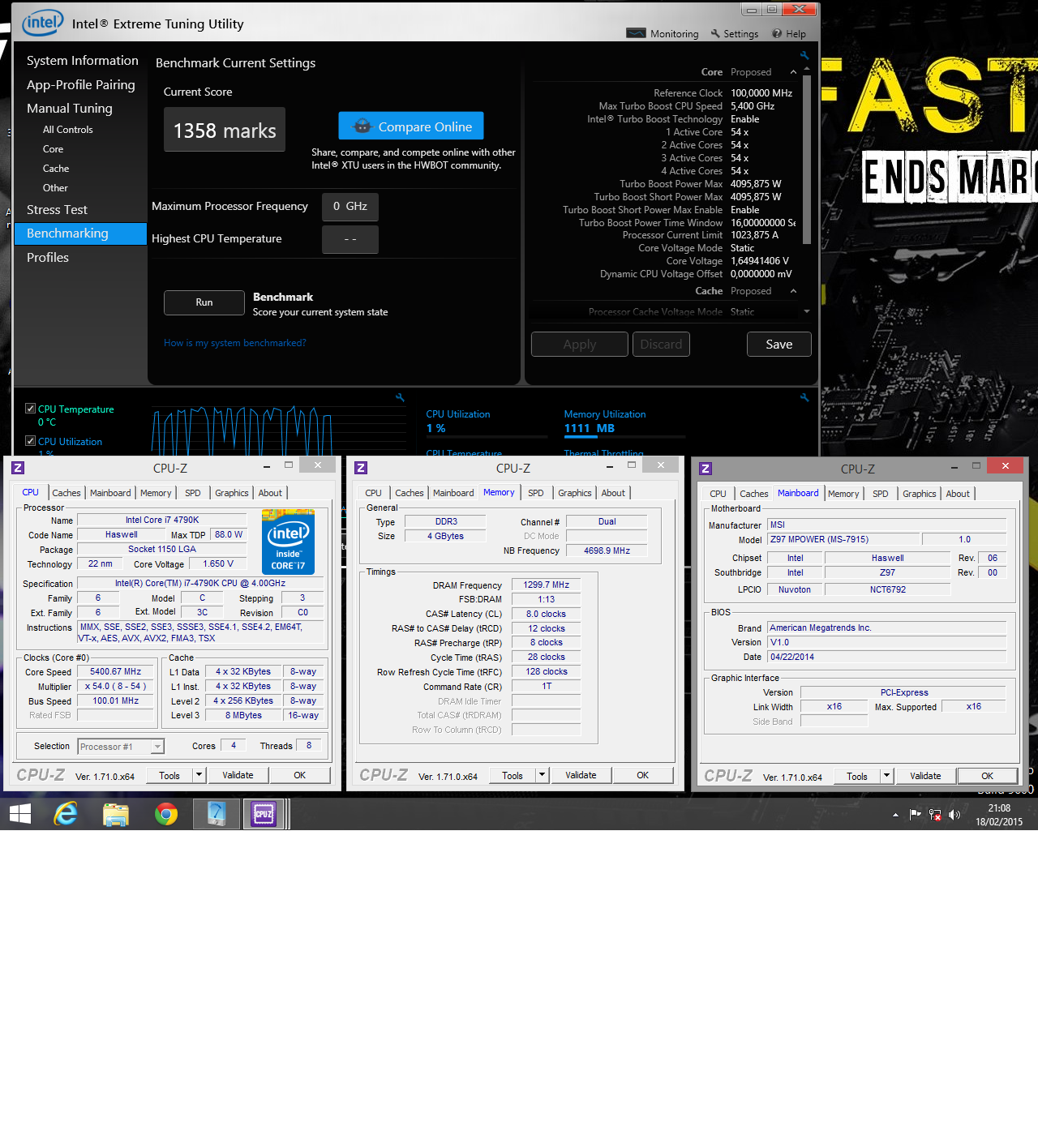Toggle CPU Temperature monitor checkbox
This screenshot has width=1038, height=1148.
(x=30, y=409)
